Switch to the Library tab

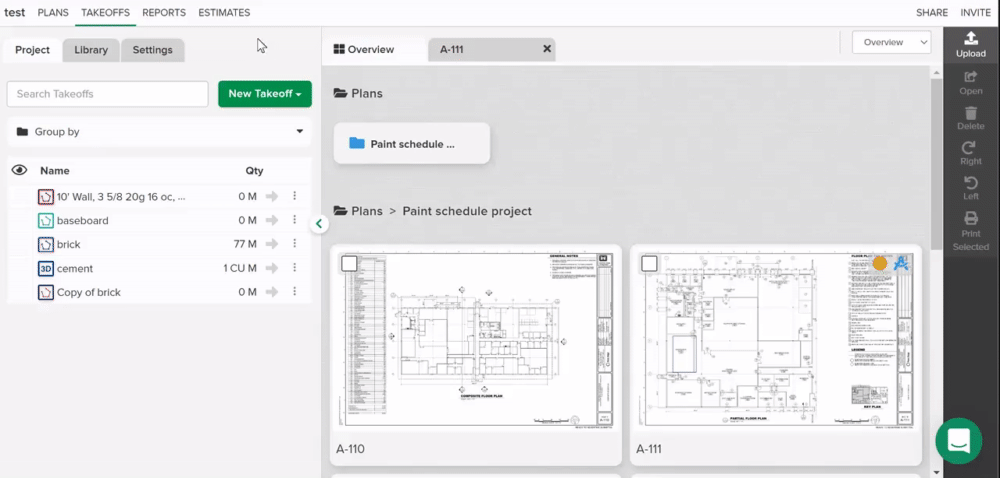click(x=91, y=50)
